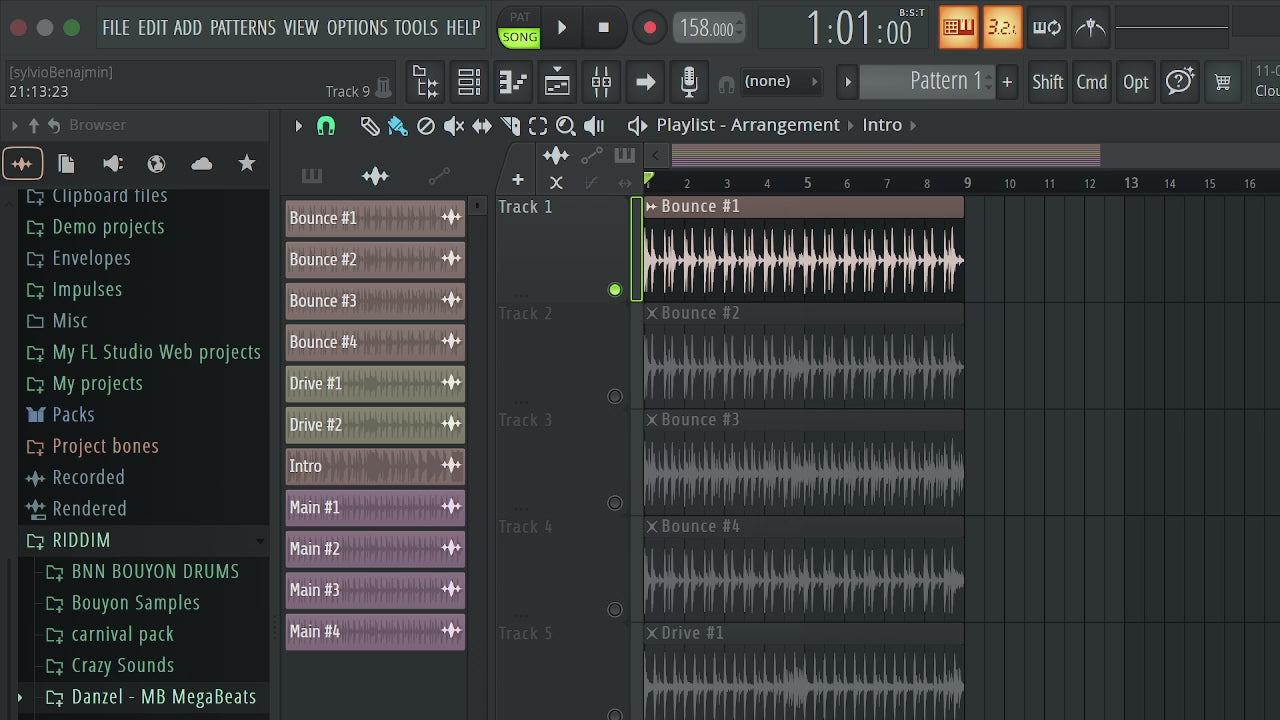The height and width of the screenshot is (720, 1280).
Task: Open the TOOLS menu
Action: [416, 28]
